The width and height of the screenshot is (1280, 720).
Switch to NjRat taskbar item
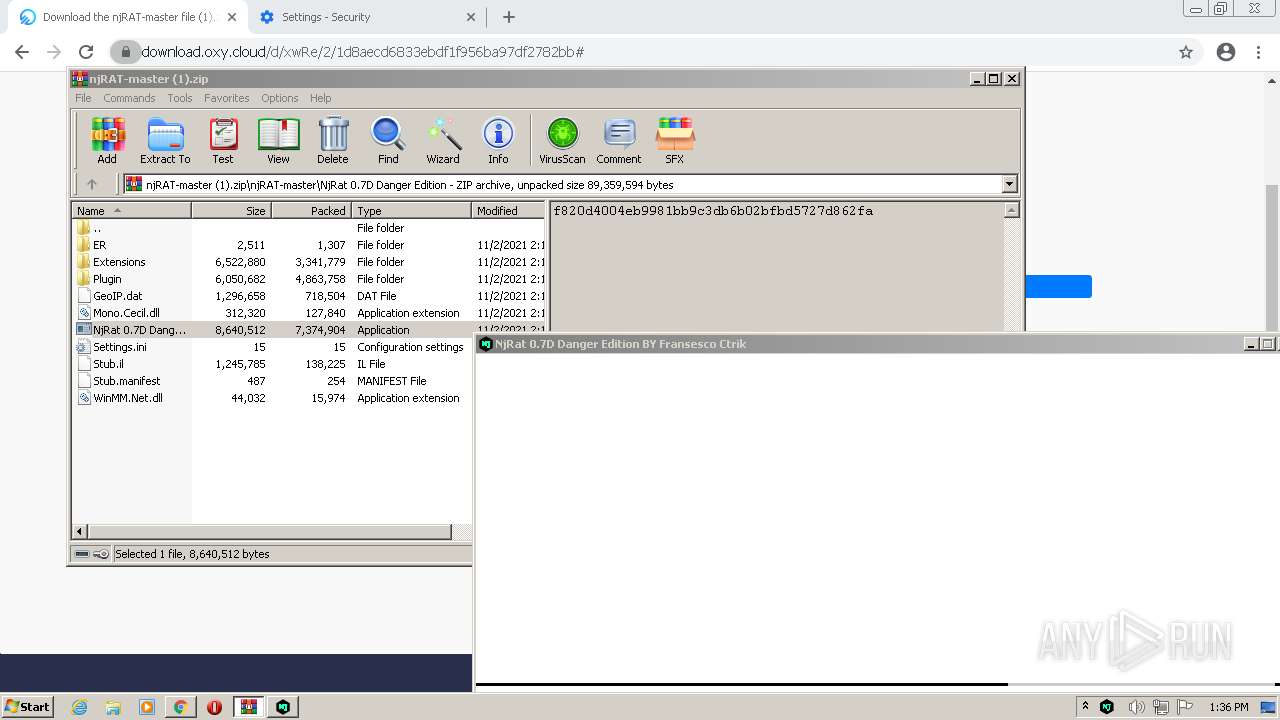point(283,707)
